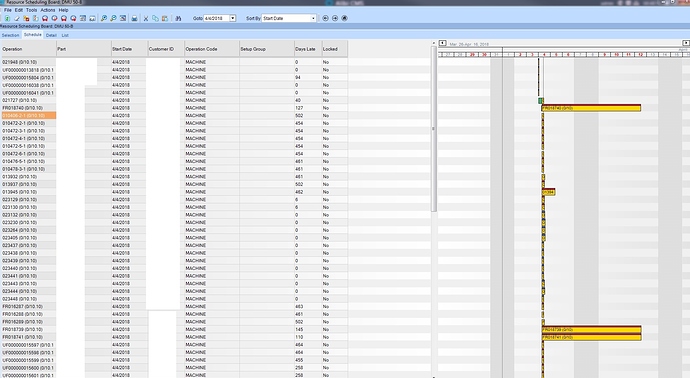This screenshot has height=378, width=690.
Task: Click the Gantt chart scroll-left arrow
Action: 443,43
